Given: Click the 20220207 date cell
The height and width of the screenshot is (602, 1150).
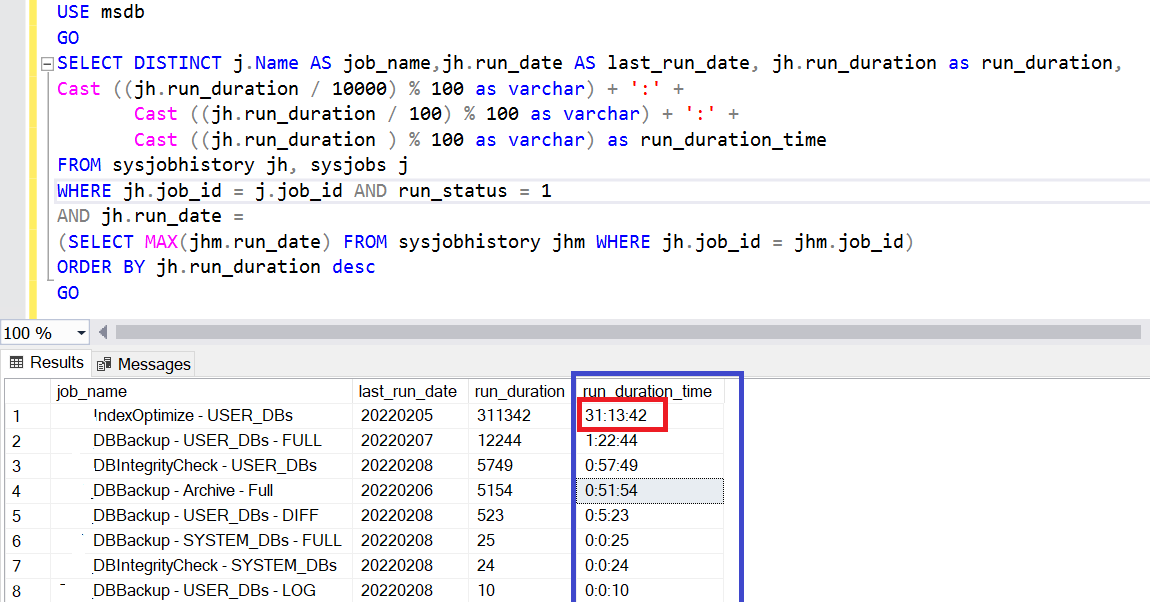Looking at the screenshot, I should pos(411,441).
